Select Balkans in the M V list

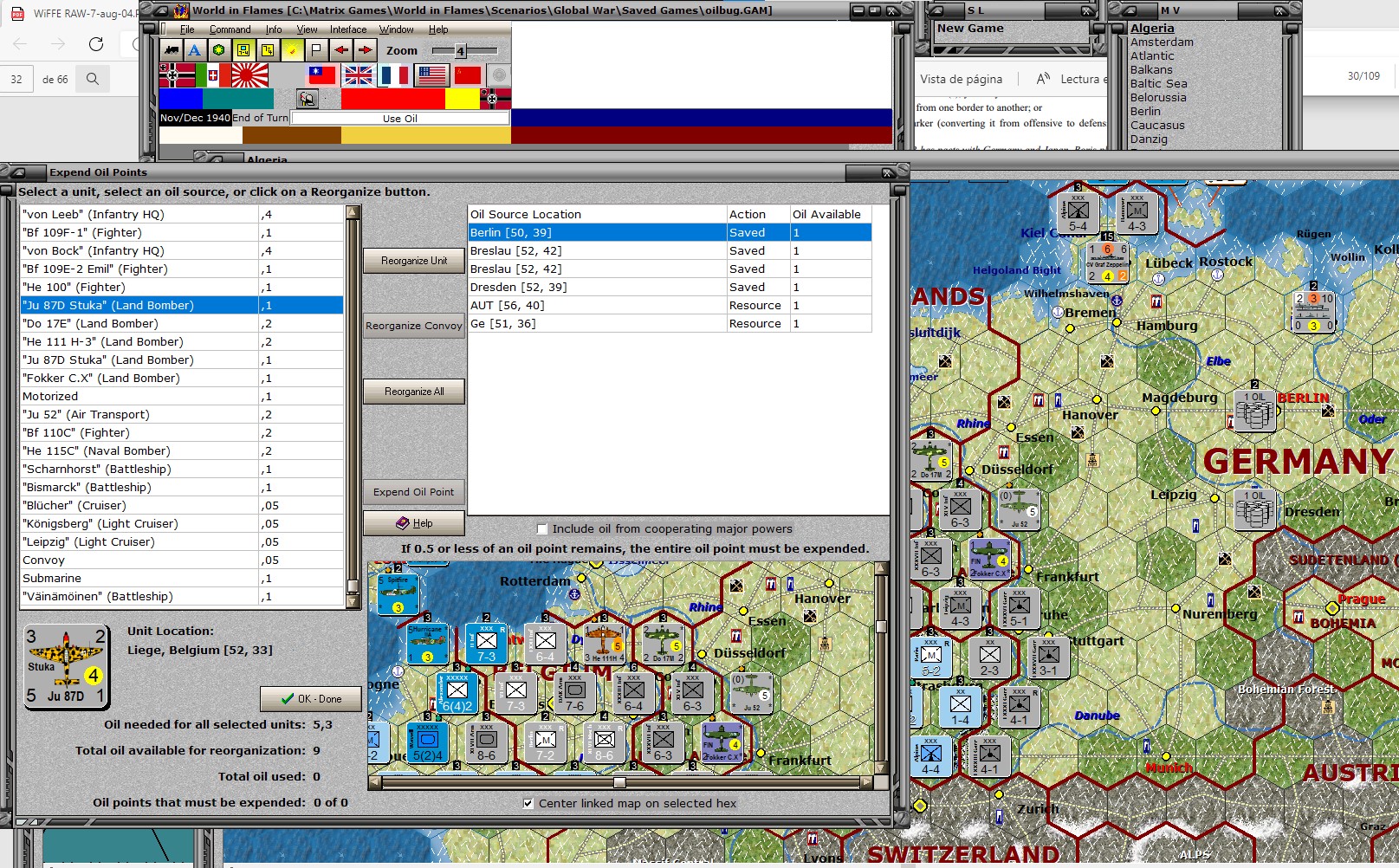[1151, 70]
